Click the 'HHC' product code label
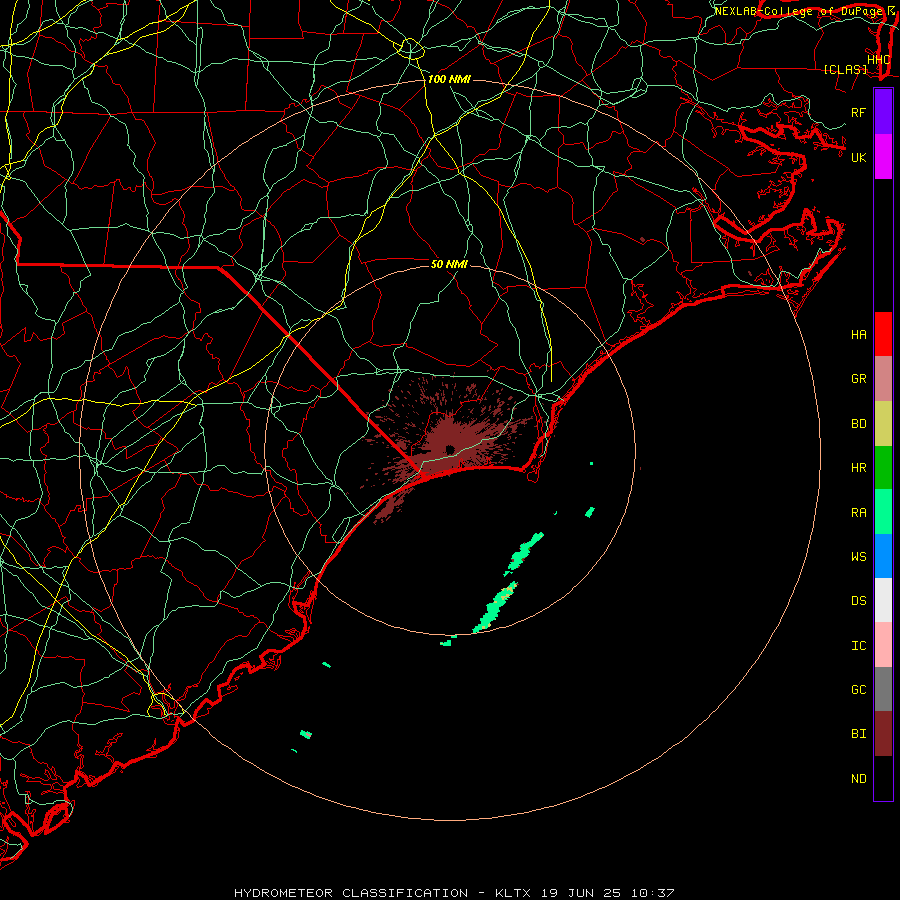Viewport: 900px width, 900px height. point(879,60)
